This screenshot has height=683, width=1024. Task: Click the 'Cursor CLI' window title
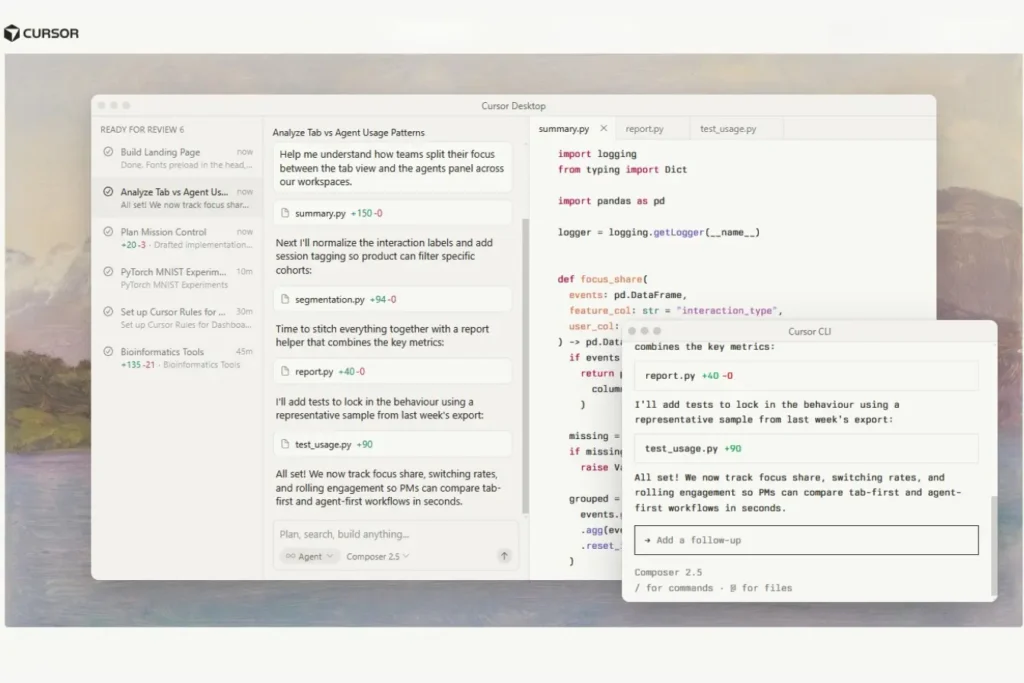[x=809, y=331]
